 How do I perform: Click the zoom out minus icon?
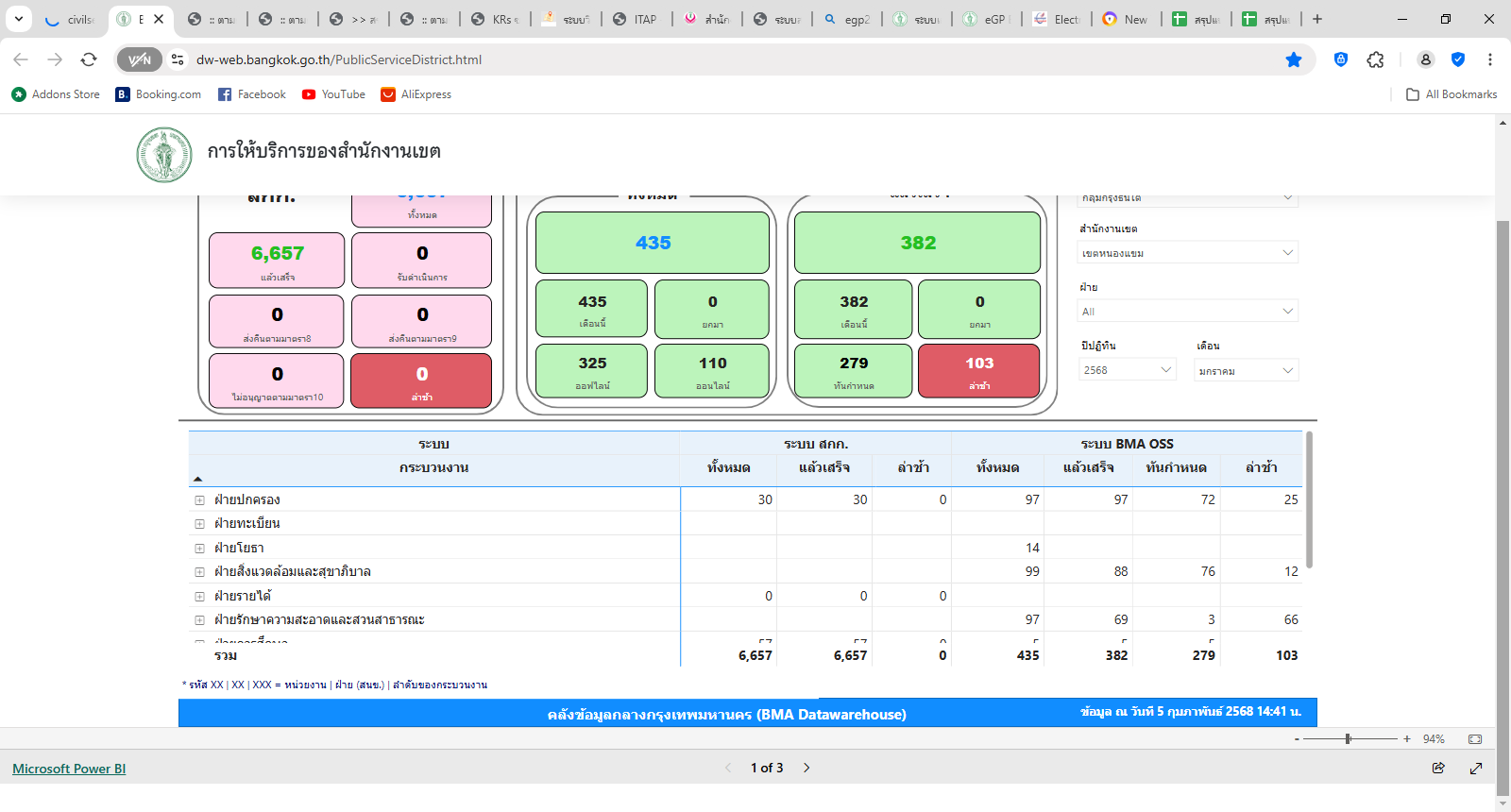(1297, 739)
